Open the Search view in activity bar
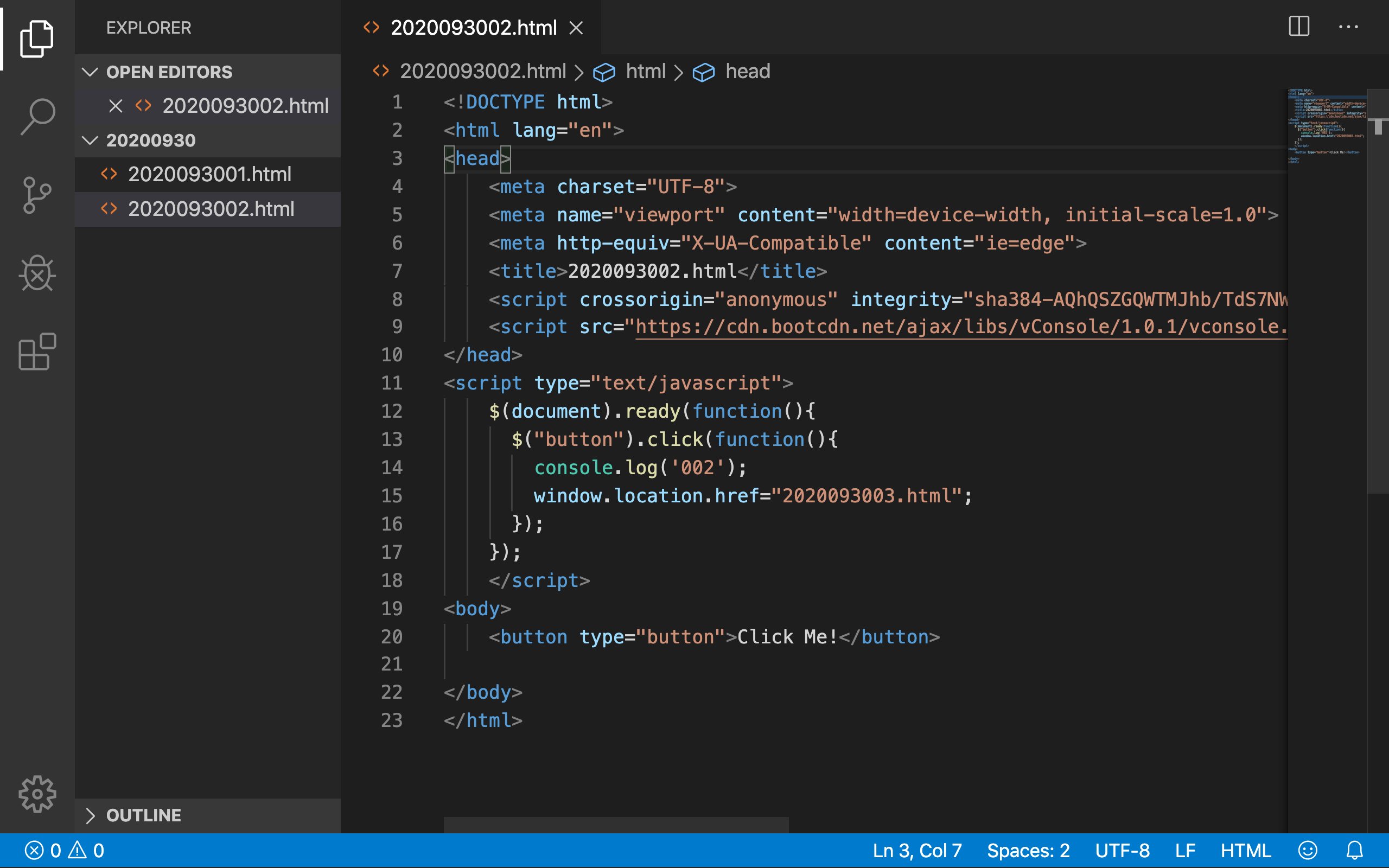 pyautogui.click(x=37, y=117)
